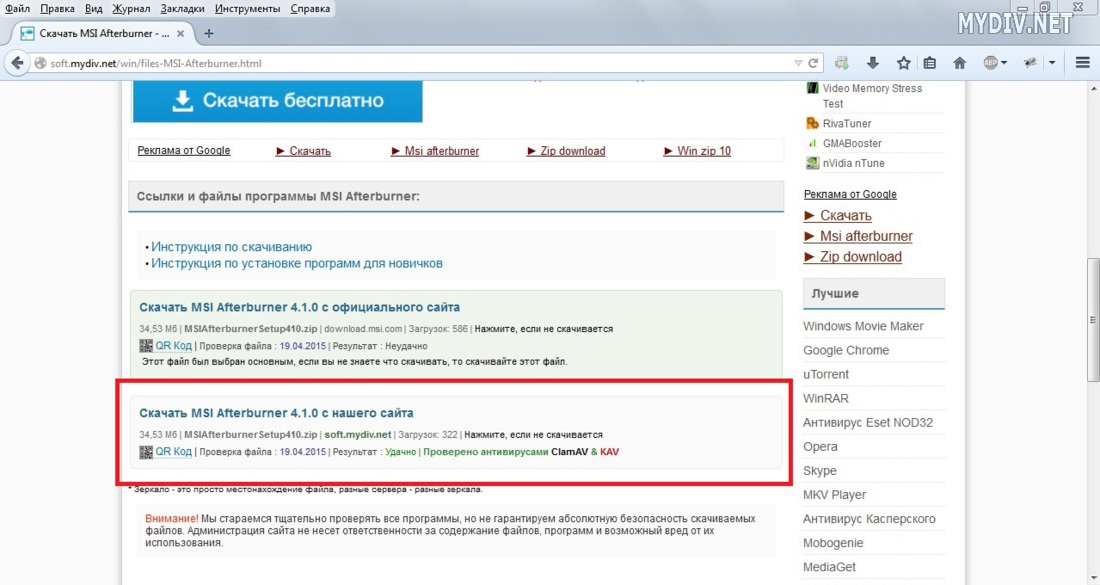This screenshot has height=585, width=1100.
Task: Click the RivaTuner icon in sidebar
Action: [812, 123]
